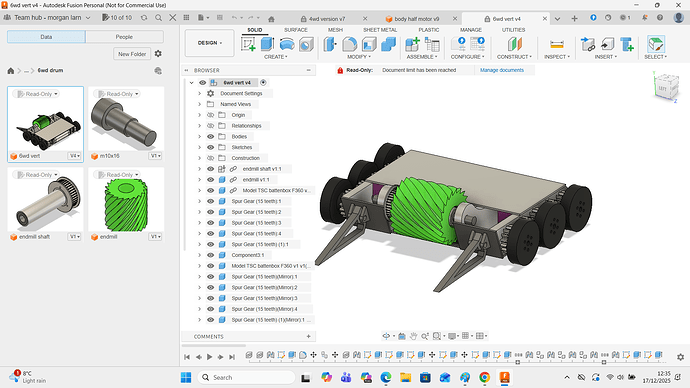Open the endmill file thumbnail
690x388 pixels.
click(126, 204)
